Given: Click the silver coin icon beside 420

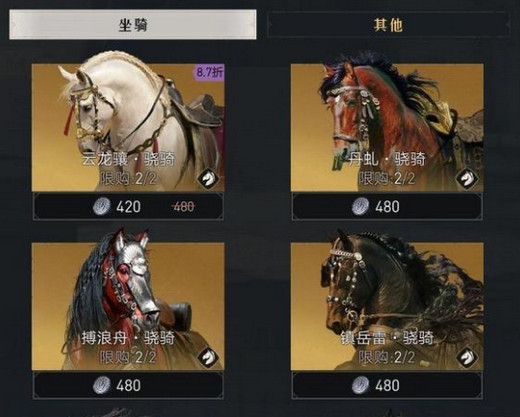Looking at the screenshot, I should [x=101, y=206].
